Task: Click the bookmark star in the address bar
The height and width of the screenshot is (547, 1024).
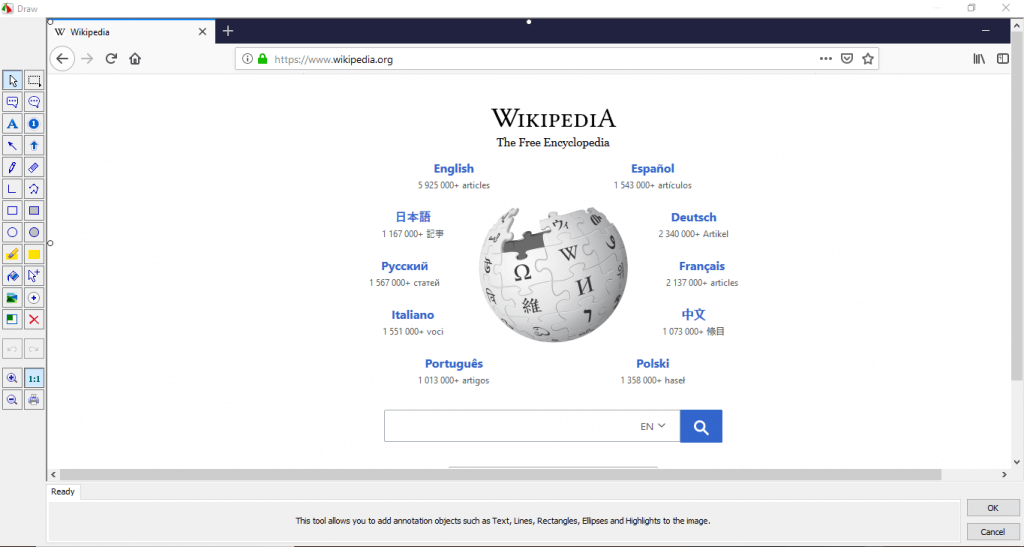Action: click(x=868, y=59)
